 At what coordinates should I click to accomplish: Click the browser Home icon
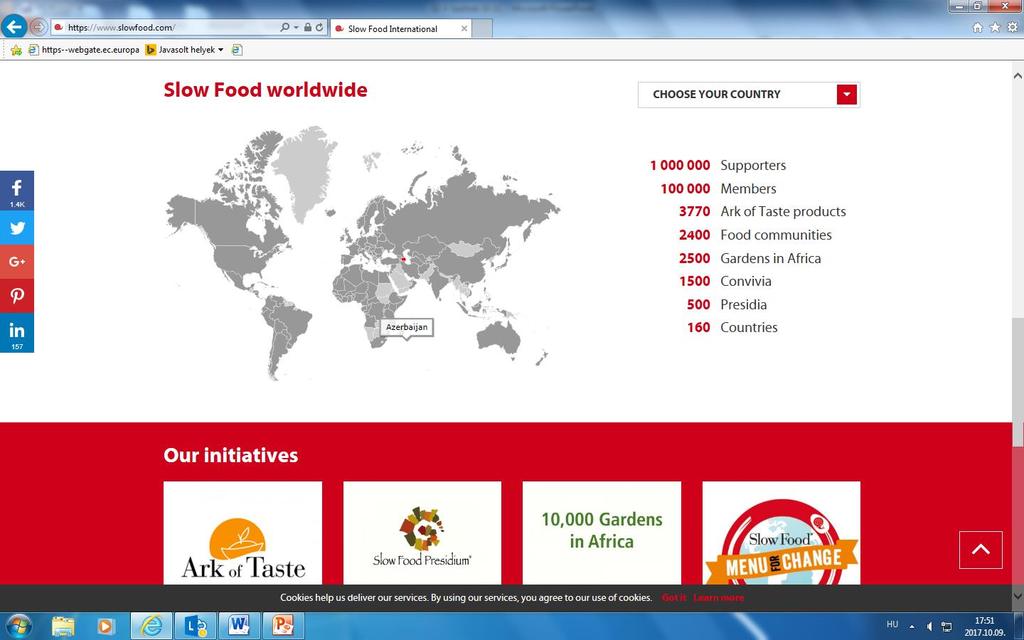tap(978, 27)
